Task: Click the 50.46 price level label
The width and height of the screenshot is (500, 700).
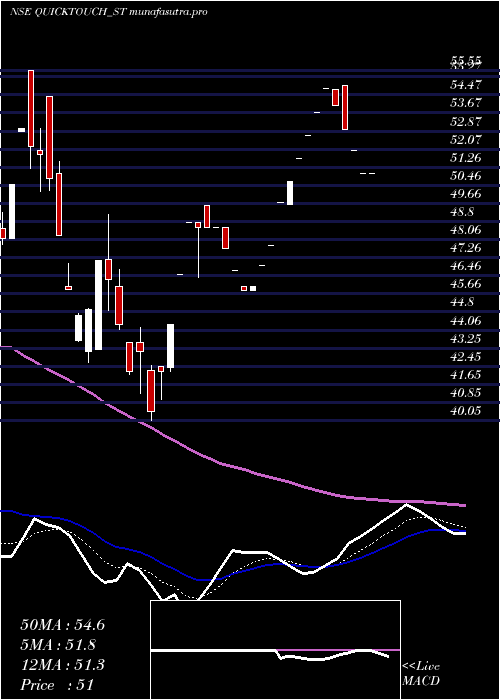Action: pyautogui.click(x=466, y=176)
